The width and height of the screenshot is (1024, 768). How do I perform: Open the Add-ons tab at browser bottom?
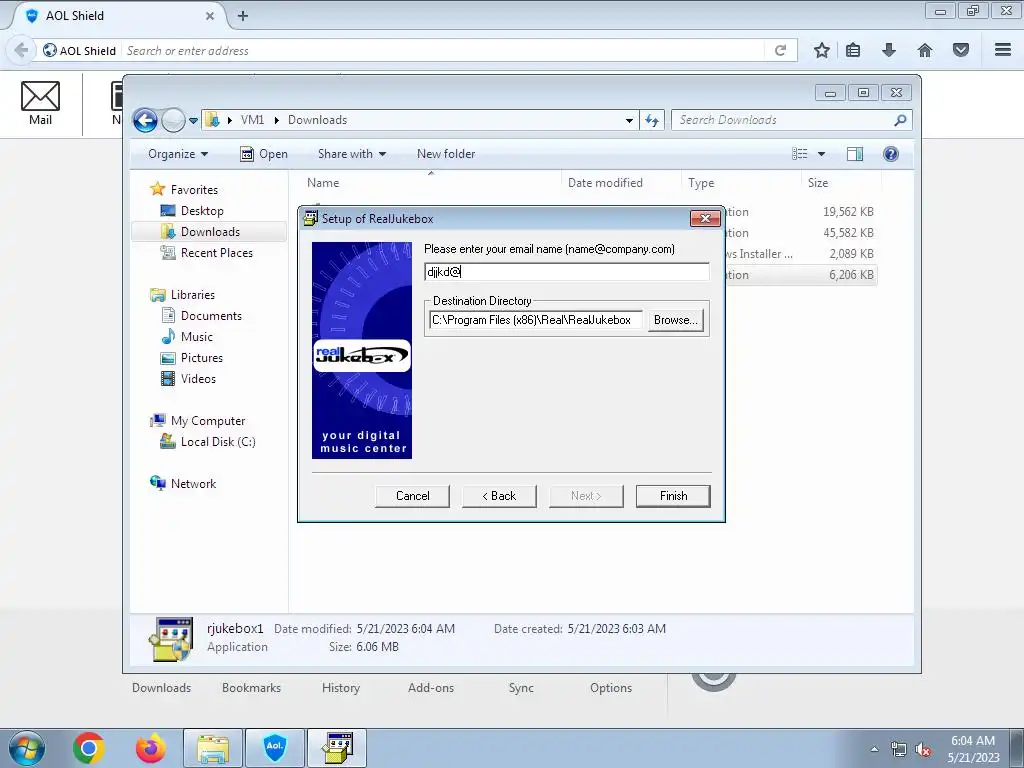coord(431,688)
